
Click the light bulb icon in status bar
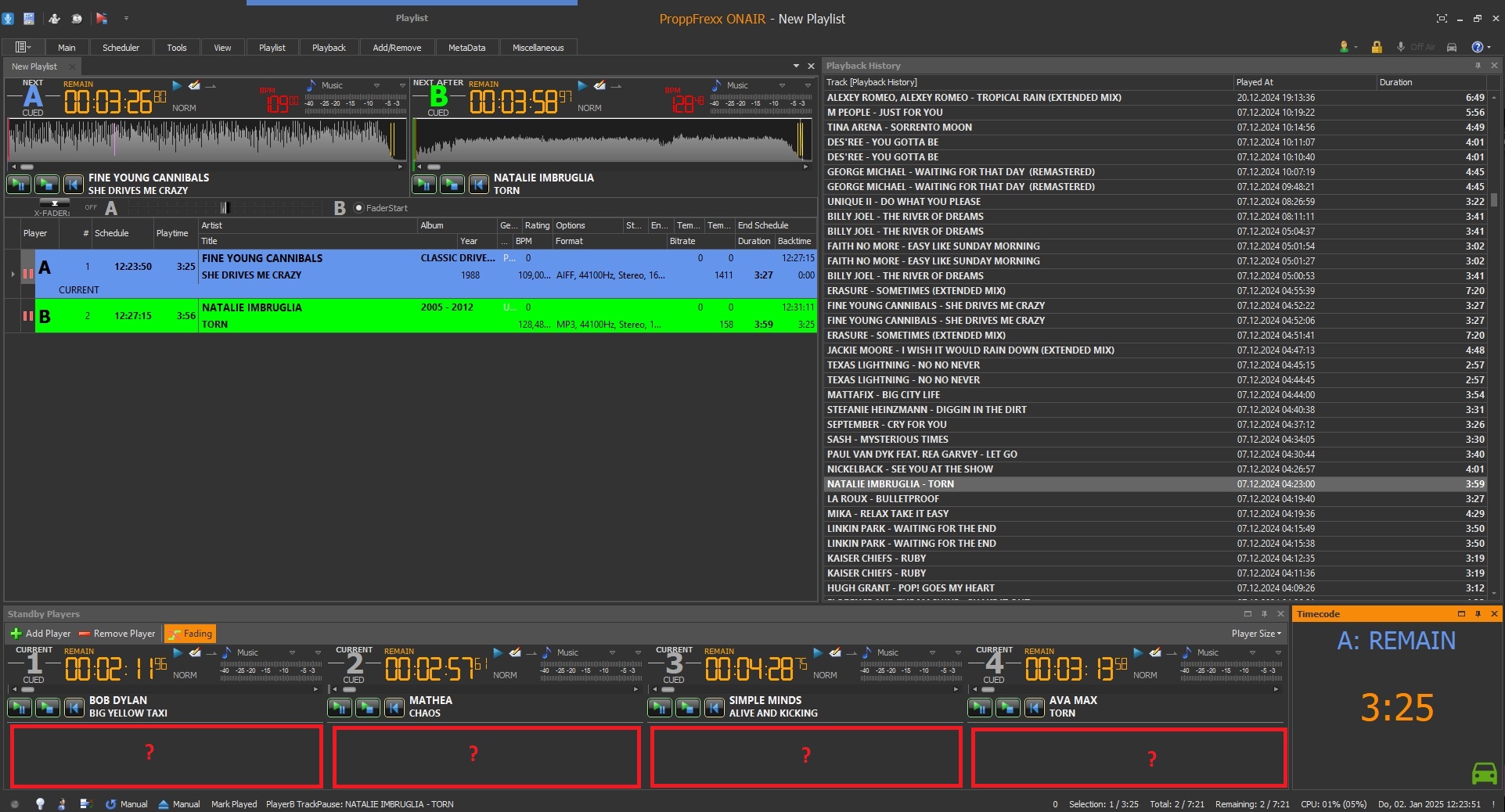coord(40,803)
